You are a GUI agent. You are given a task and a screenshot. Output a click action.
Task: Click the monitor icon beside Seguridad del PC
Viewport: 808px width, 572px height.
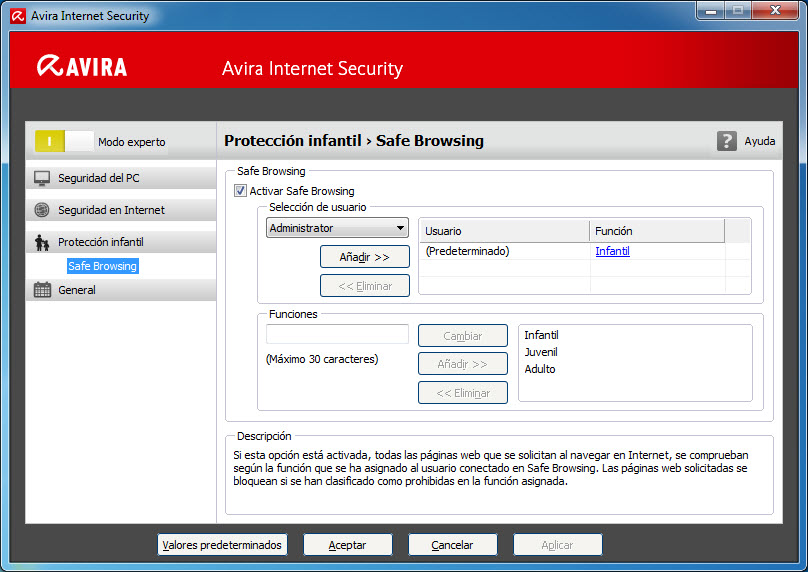point(42,178)
